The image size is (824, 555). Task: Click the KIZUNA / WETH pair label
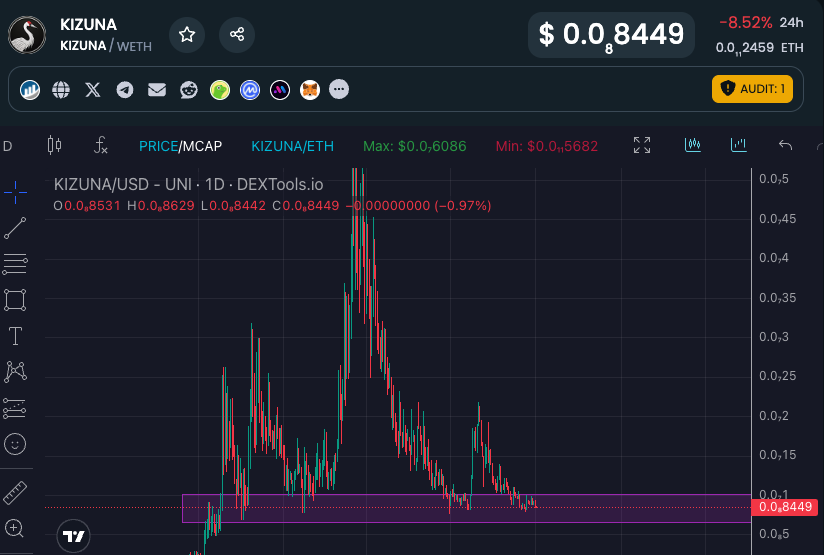106,46
